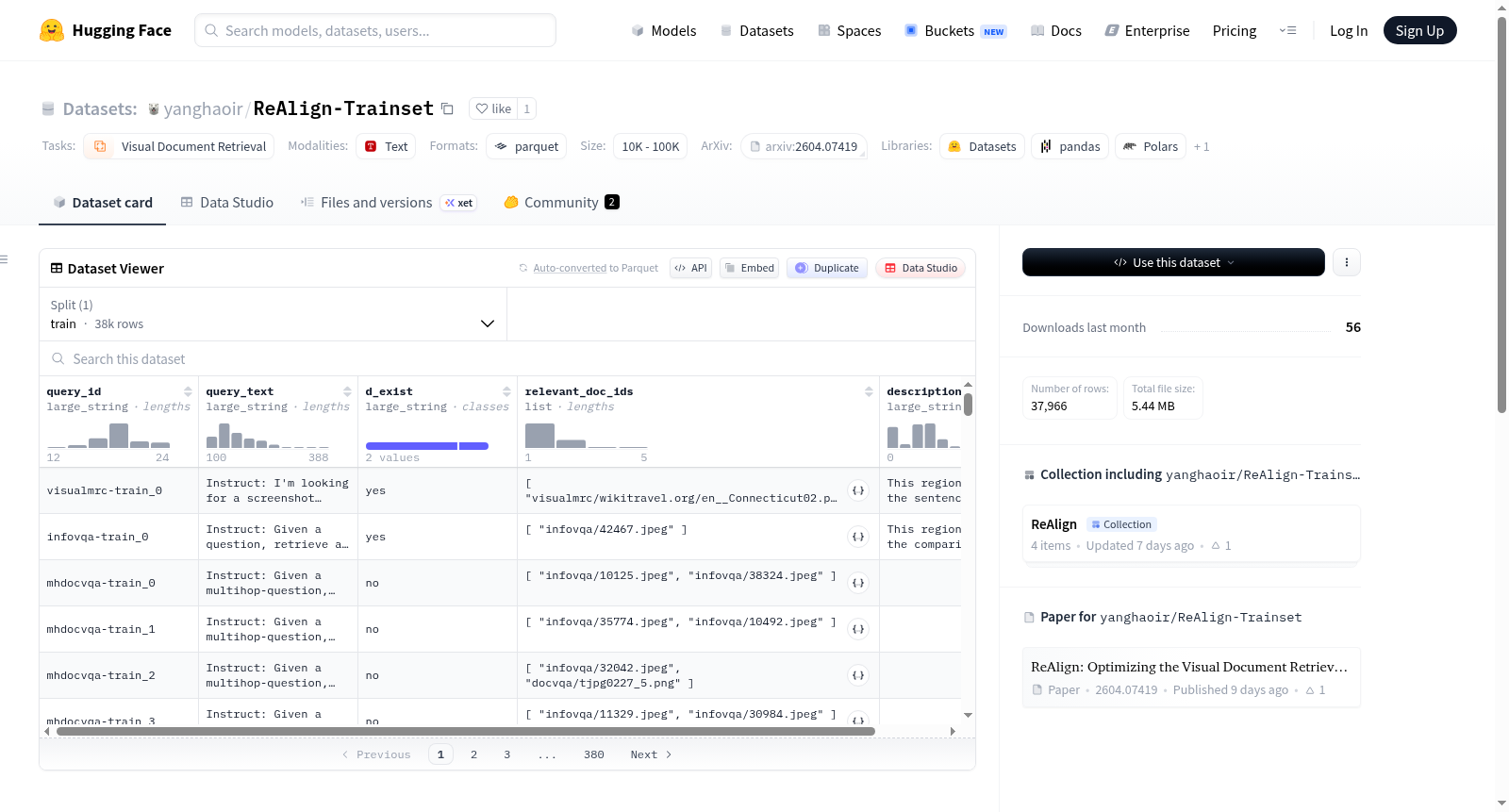Go to Models in the top navigation
The image size is (1509, 812).
(664, 30)
